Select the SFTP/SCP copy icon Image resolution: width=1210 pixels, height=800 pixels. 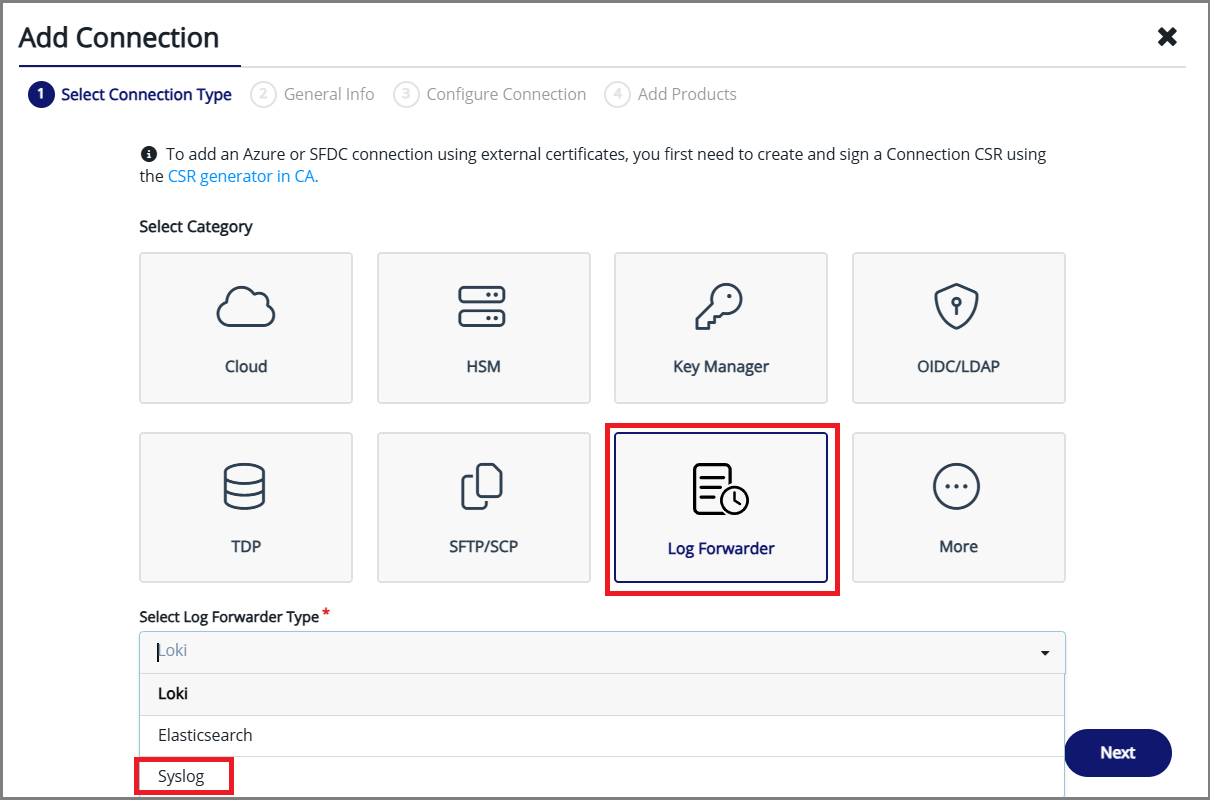click(x=482, y=488)
